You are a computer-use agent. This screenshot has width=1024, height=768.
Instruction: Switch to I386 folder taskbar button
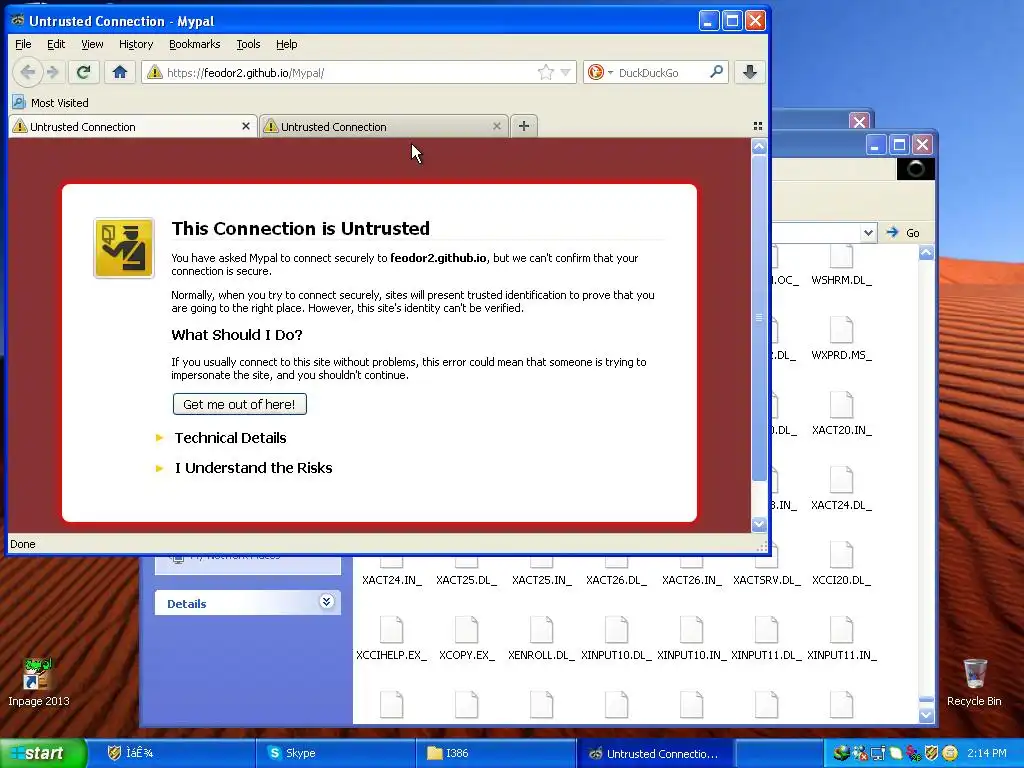(495, 753)
